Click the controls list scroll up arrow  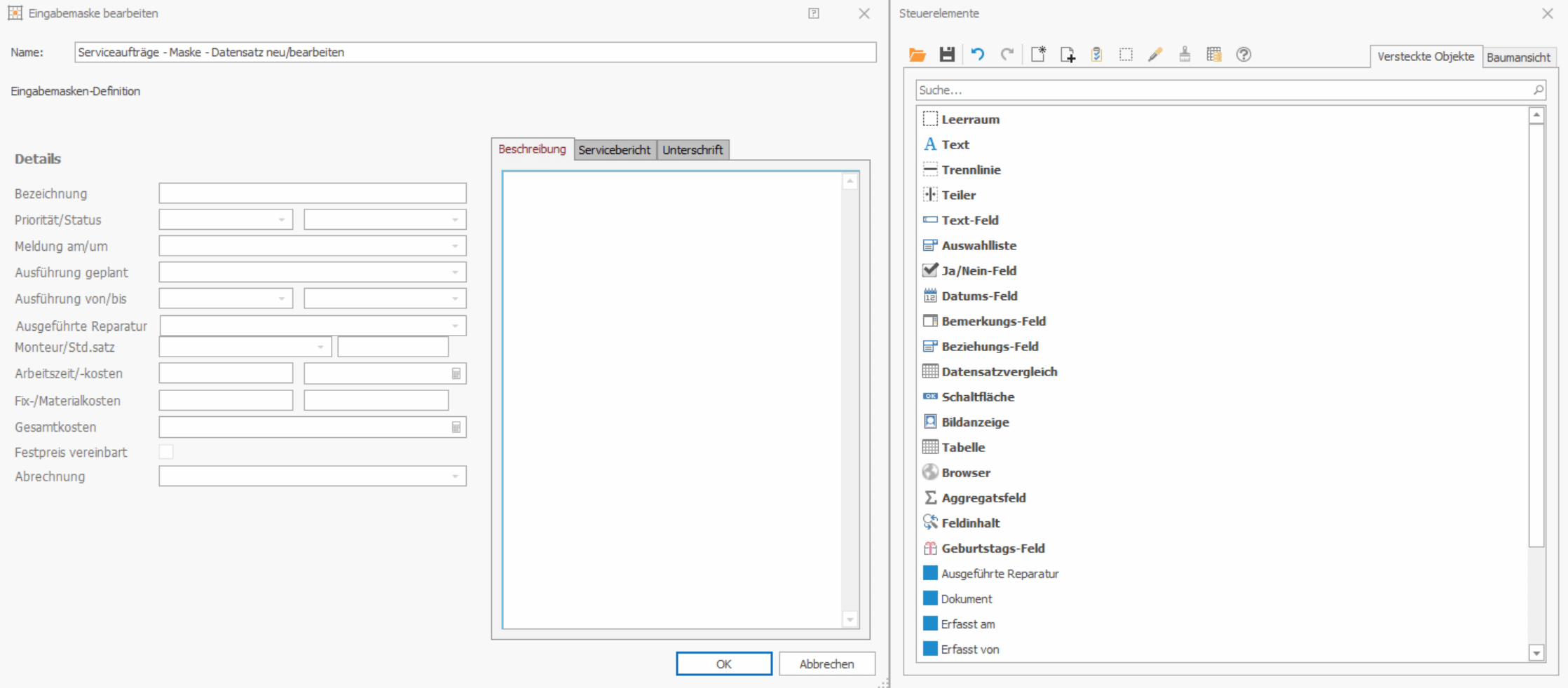coord(1536,115)
